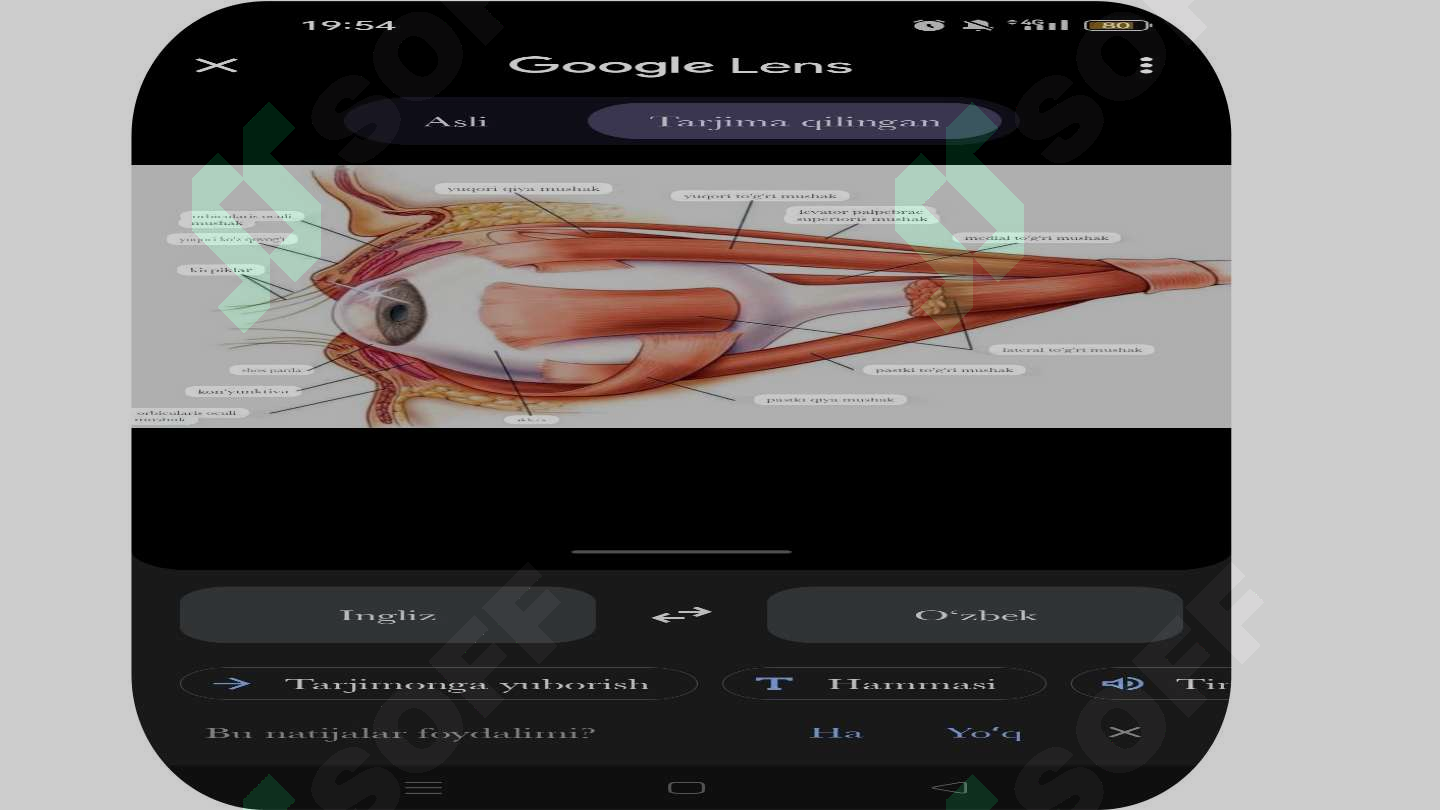Select all text with Hammasi chip

[884, 684]
